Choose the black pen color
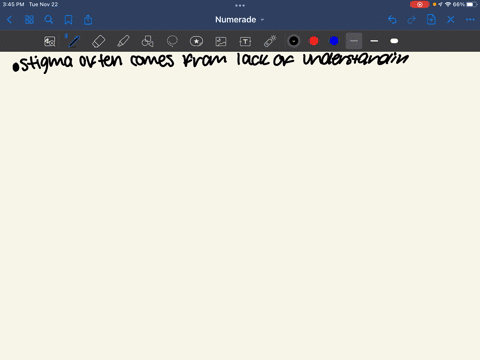Image resolution: width=480 pixels, height=360 pixels. pyautogui.click(x=294, y=41)
